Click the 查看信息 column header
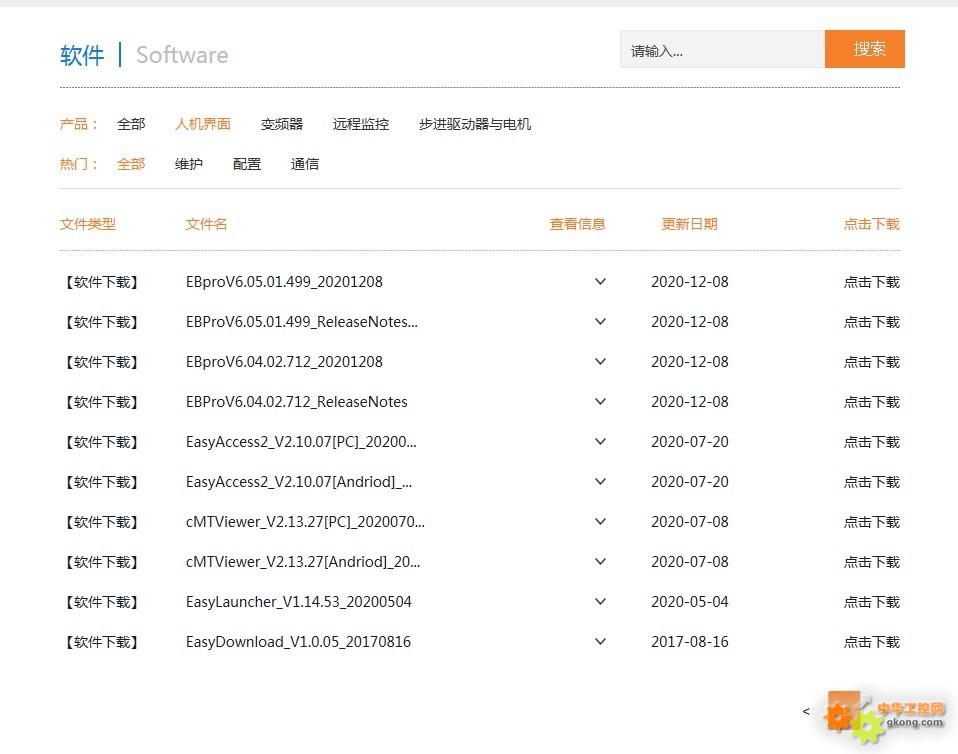This screenshot has height=754, width=958. (x=577, y=224)
